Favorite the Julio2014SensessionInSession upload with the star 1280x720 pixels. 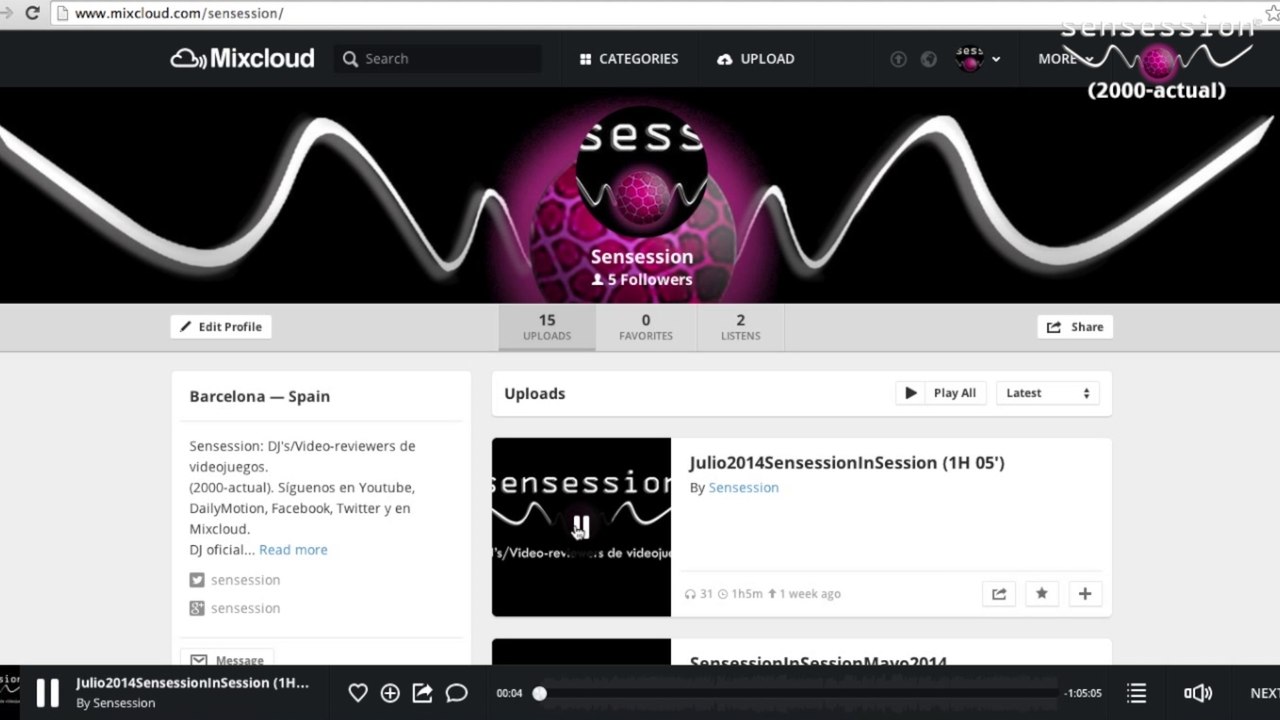pos(1042,594)
